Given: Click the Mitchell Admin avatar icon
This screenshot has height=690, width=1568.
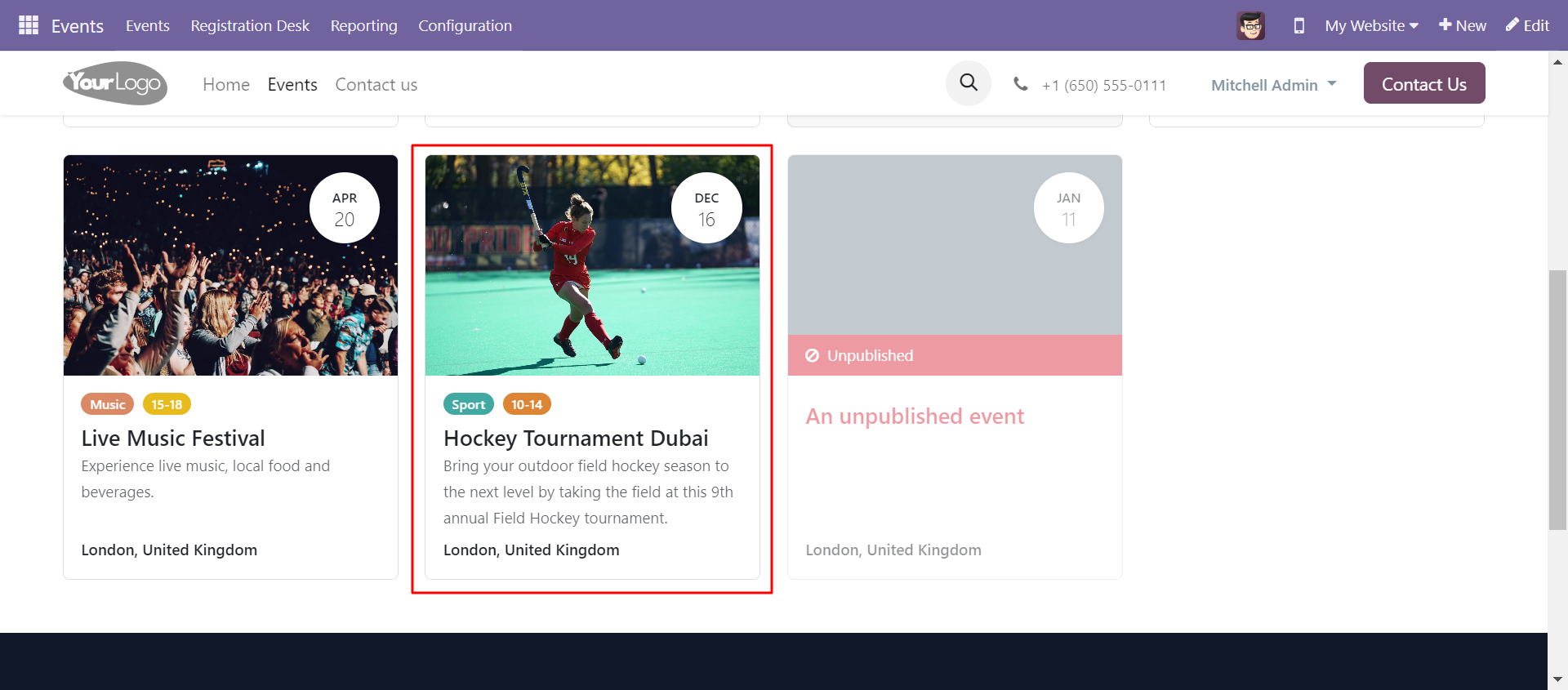Looking at the screenshot, I should (1250, 25).
